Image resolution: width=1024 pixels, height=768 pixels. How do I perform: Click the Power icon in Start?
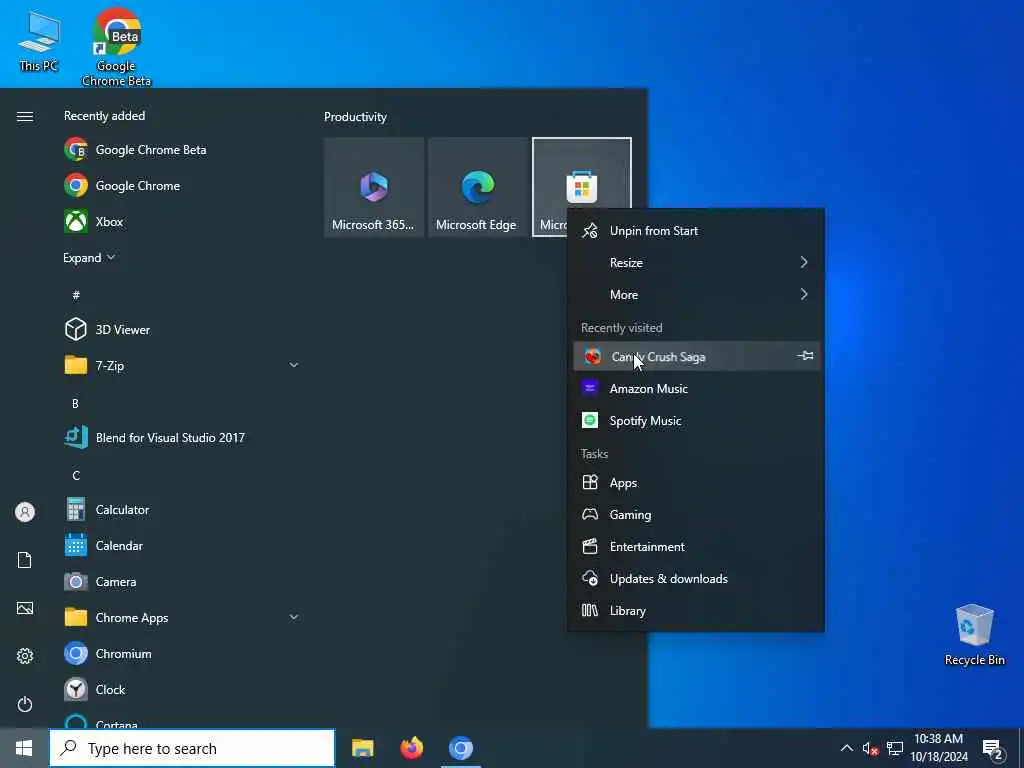[x=25, y=705]
